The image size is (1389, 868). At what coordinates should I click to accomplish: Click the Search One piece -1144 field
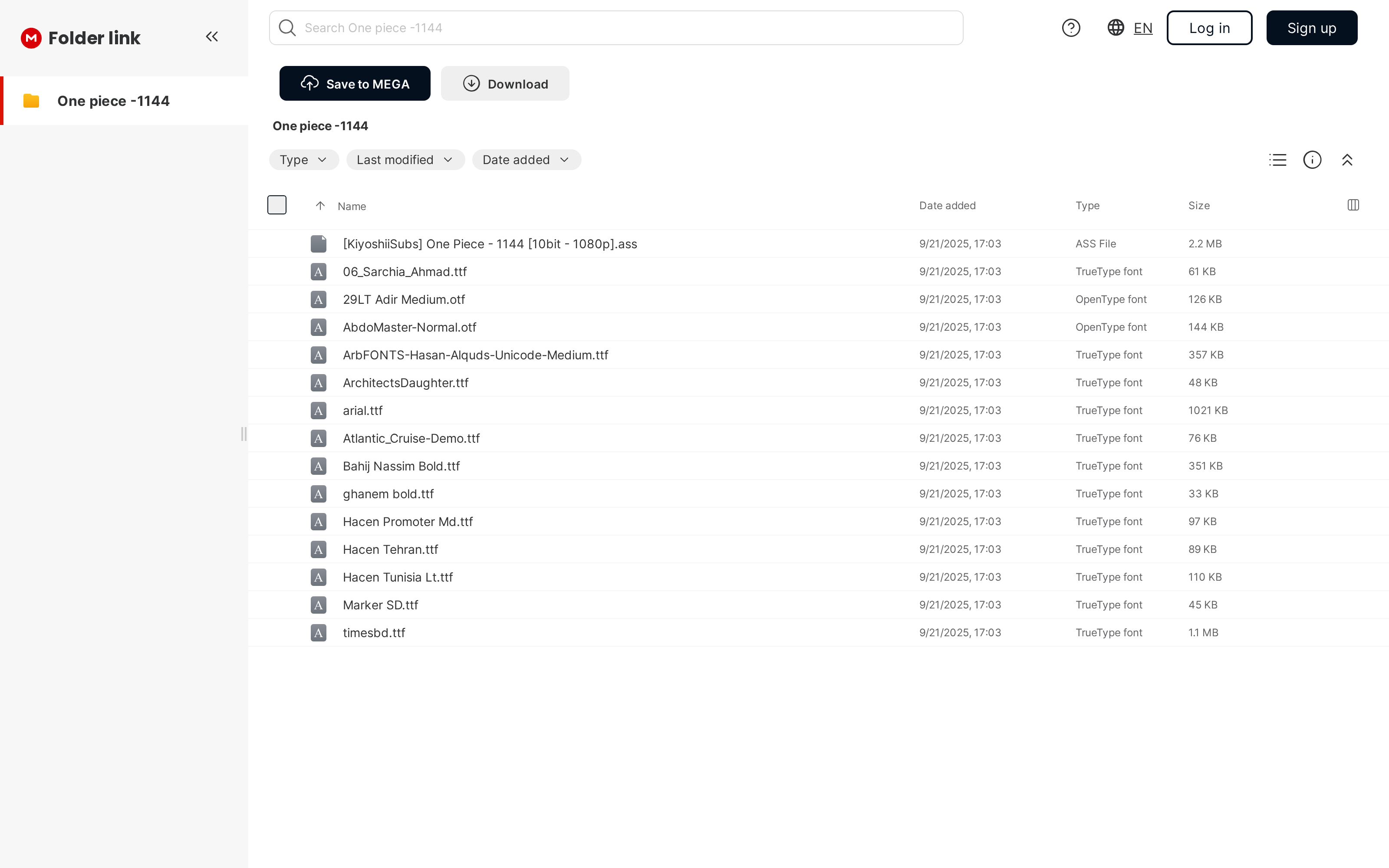point(616,27)
